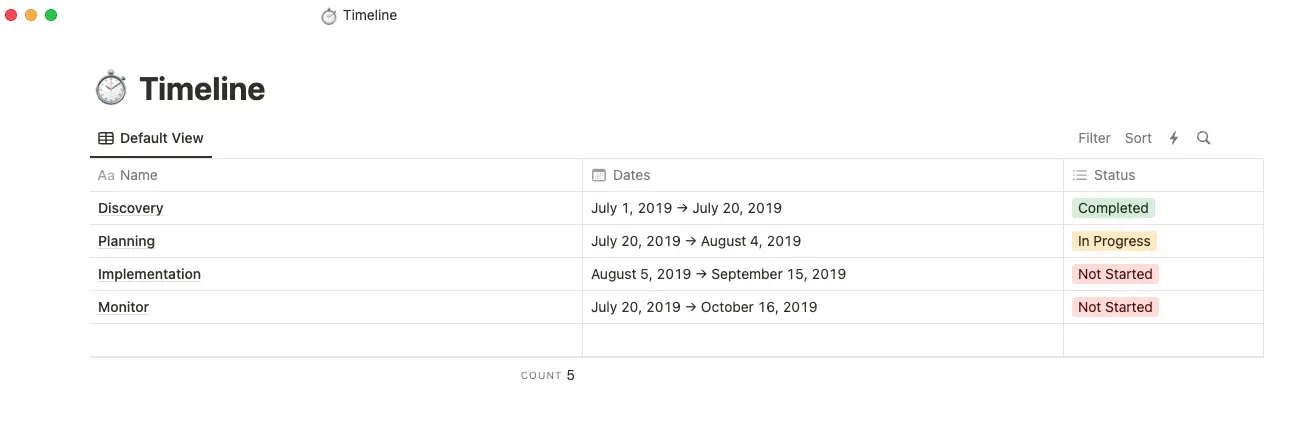Screen dimensions: 1306x424
Task: Open the Implementation page
Action: pyautogui.click(x=149, y=274)
